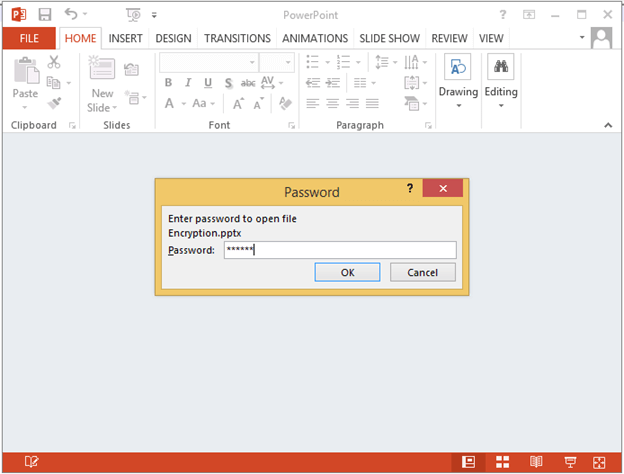This screenshot has height=474, width=624.
Task: Click the fit slide to window icon
Action: tap(601, 462)
